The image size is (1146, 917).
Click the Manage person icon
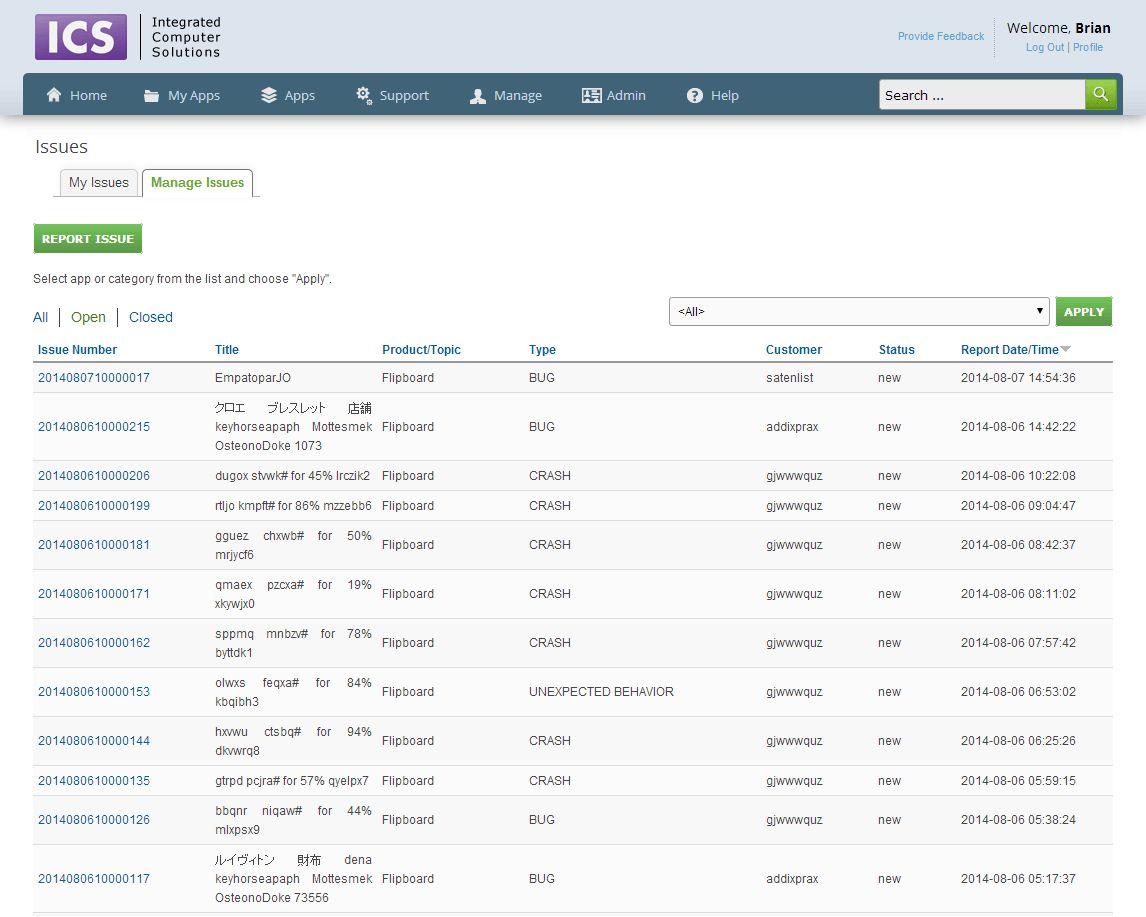(x=478, y=96)
